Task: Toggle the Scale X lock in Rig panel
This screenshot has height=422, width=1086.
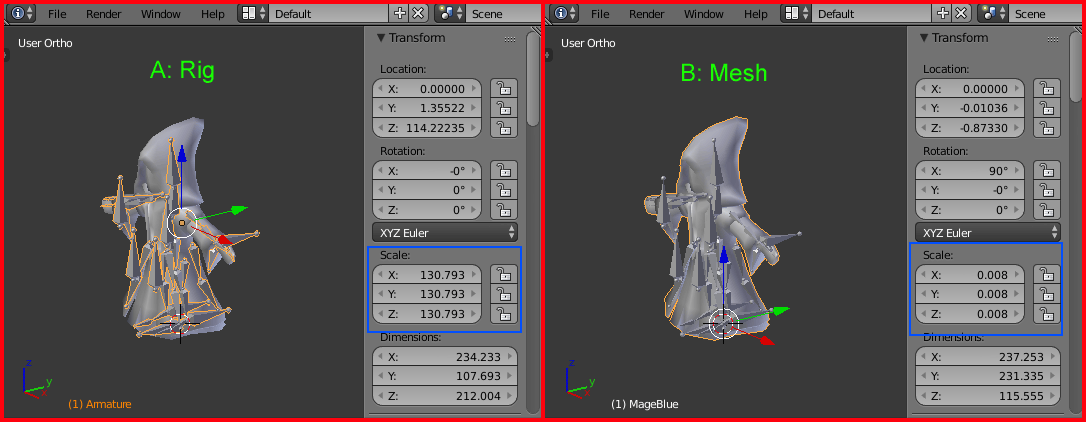Action: (504, 274)
